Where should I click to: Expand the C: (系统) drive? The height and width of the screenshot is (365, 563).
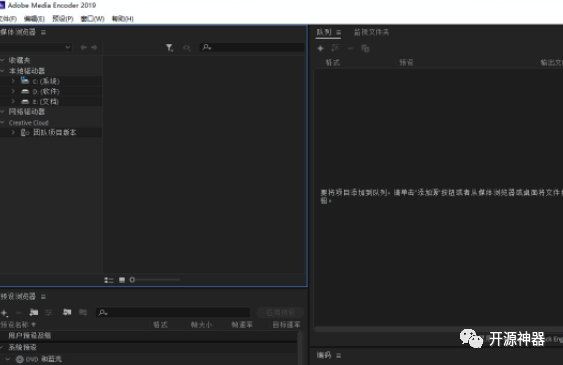point(13,81)
